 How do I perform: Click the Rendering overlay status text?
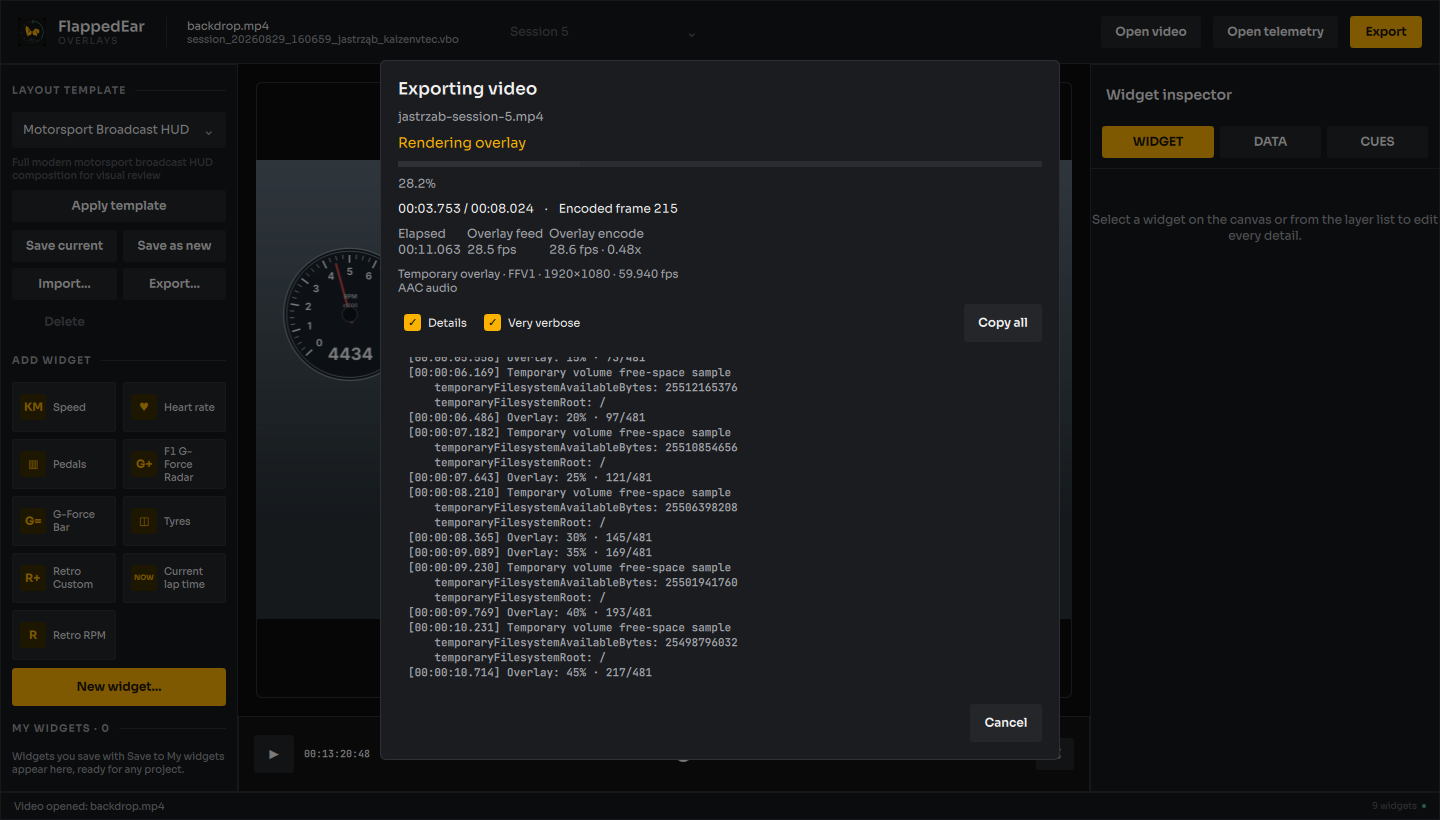click(x=462, y=143)
